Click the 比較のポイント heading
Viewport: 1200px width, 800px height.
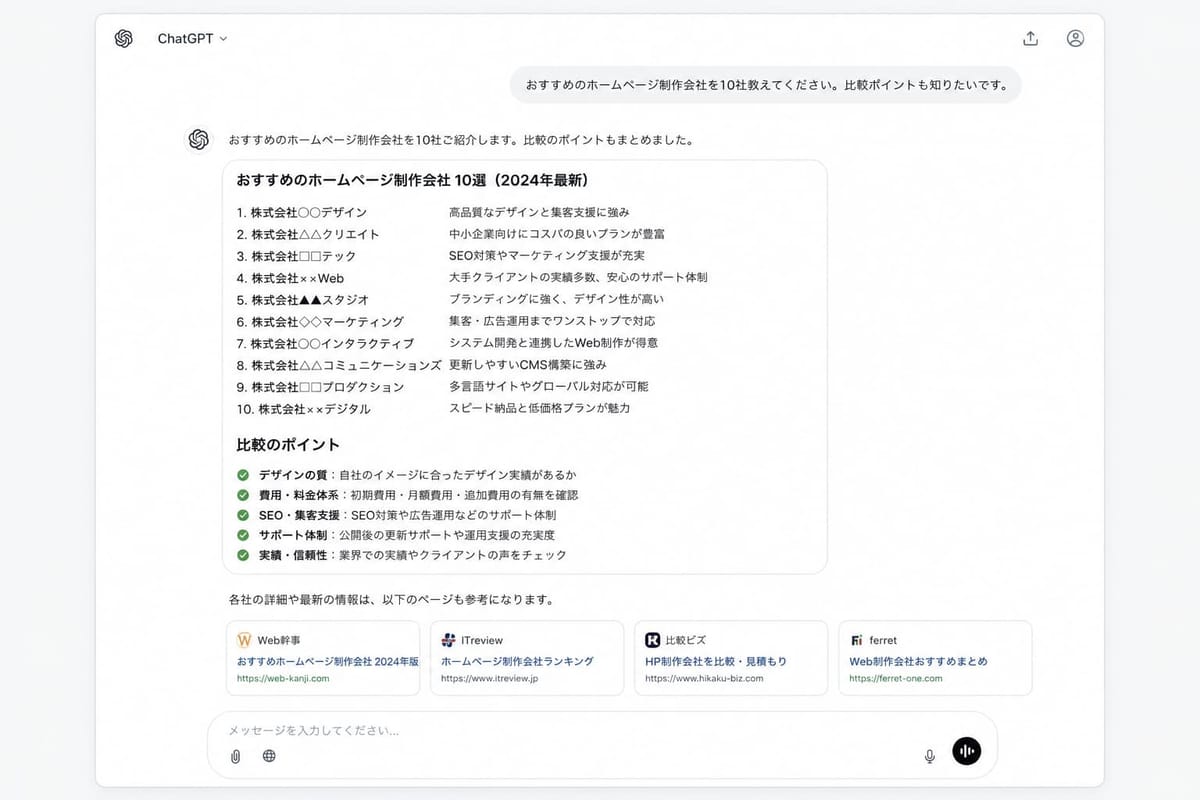coord(288,445)
